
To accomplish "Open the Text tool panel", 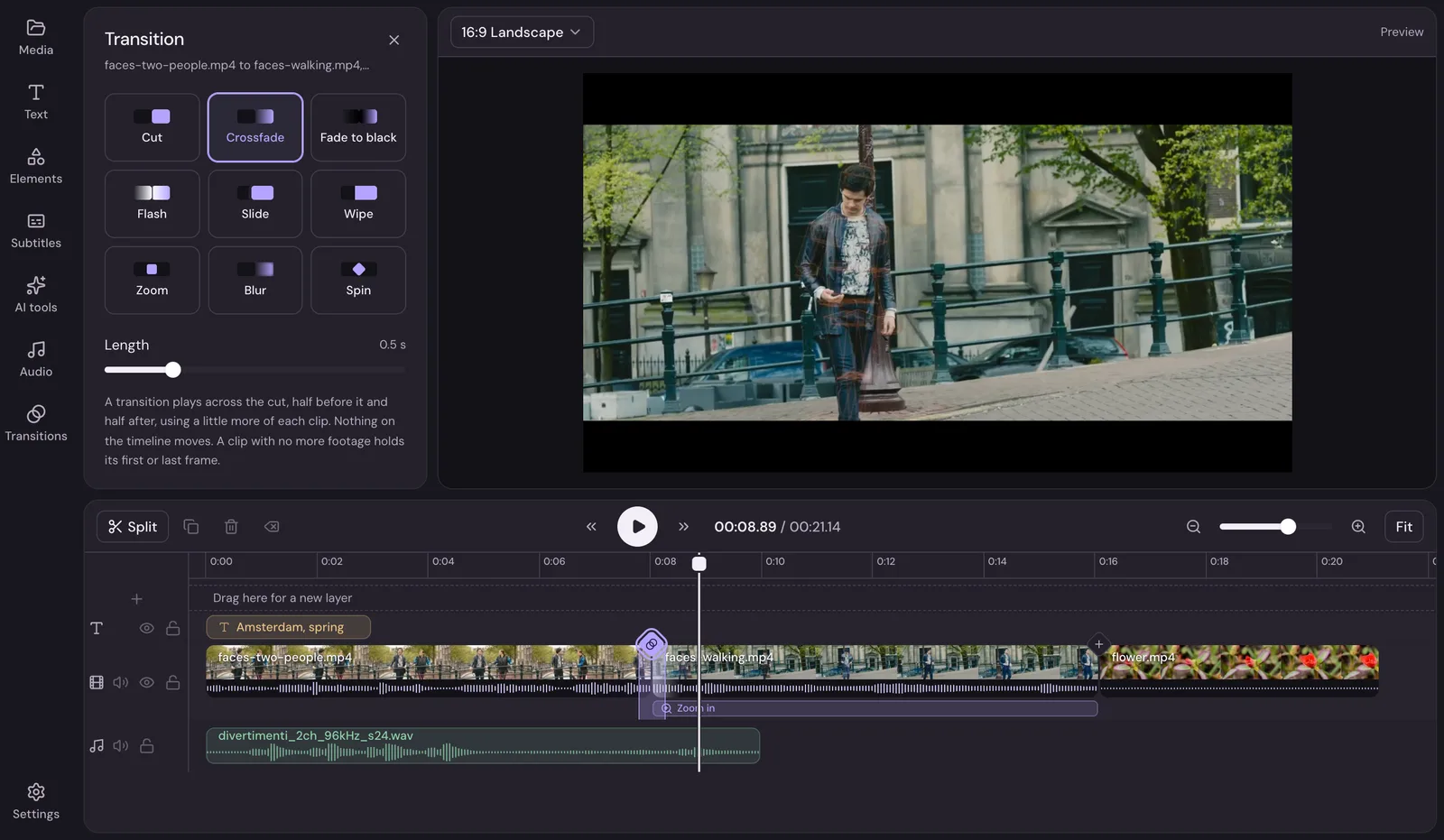I will click(x=36, y=102).
